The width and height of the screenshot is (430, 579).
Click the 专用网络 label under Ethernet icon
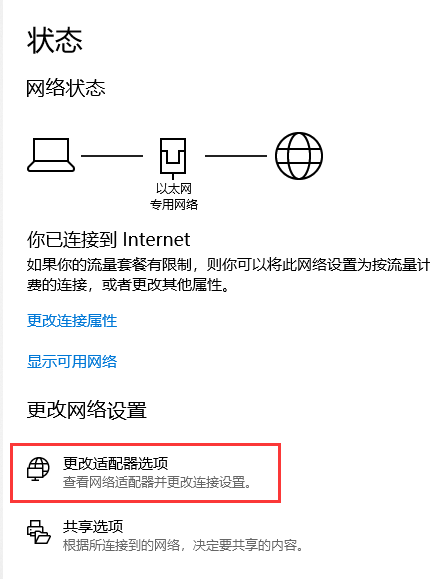[174, 204]
